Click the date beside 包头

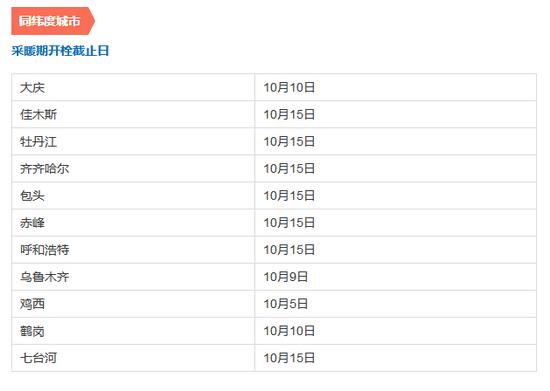(289, 196)
